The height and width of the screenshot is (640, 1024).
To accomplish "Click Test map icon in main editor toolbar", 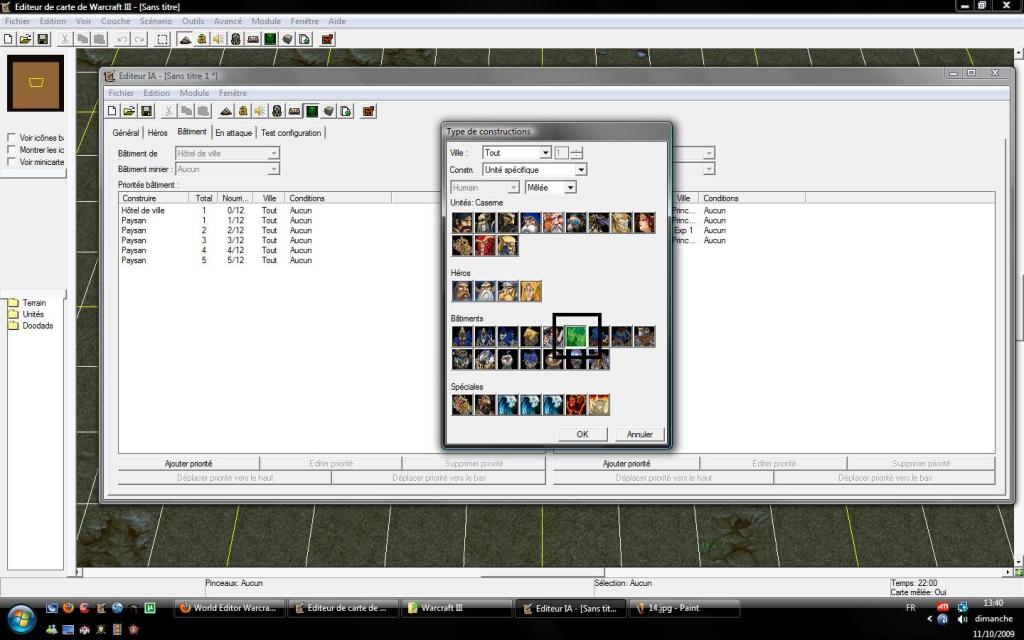I will point(327,39).
